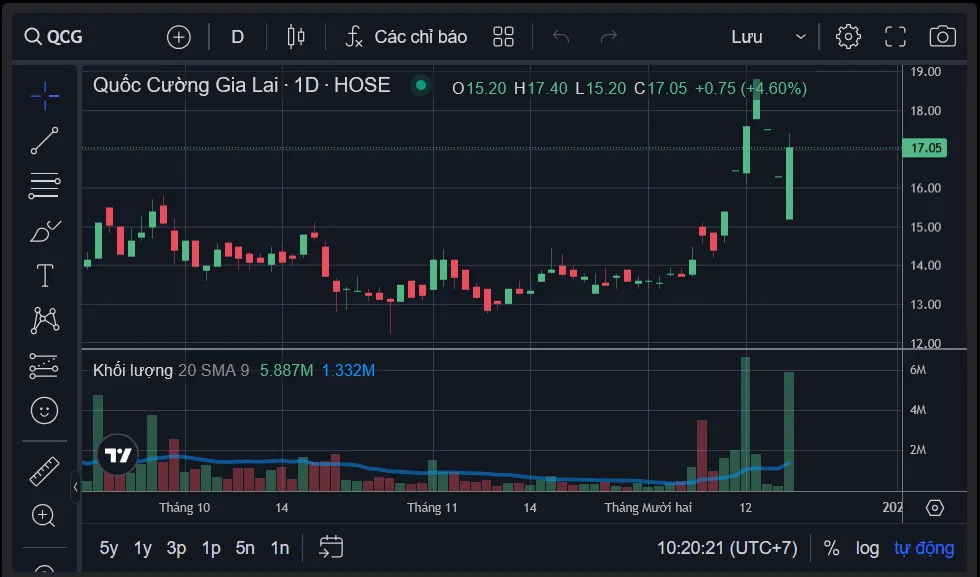Open chart settings gear
This screenshot has height=577, width=980.
click(x=848, y=37)
